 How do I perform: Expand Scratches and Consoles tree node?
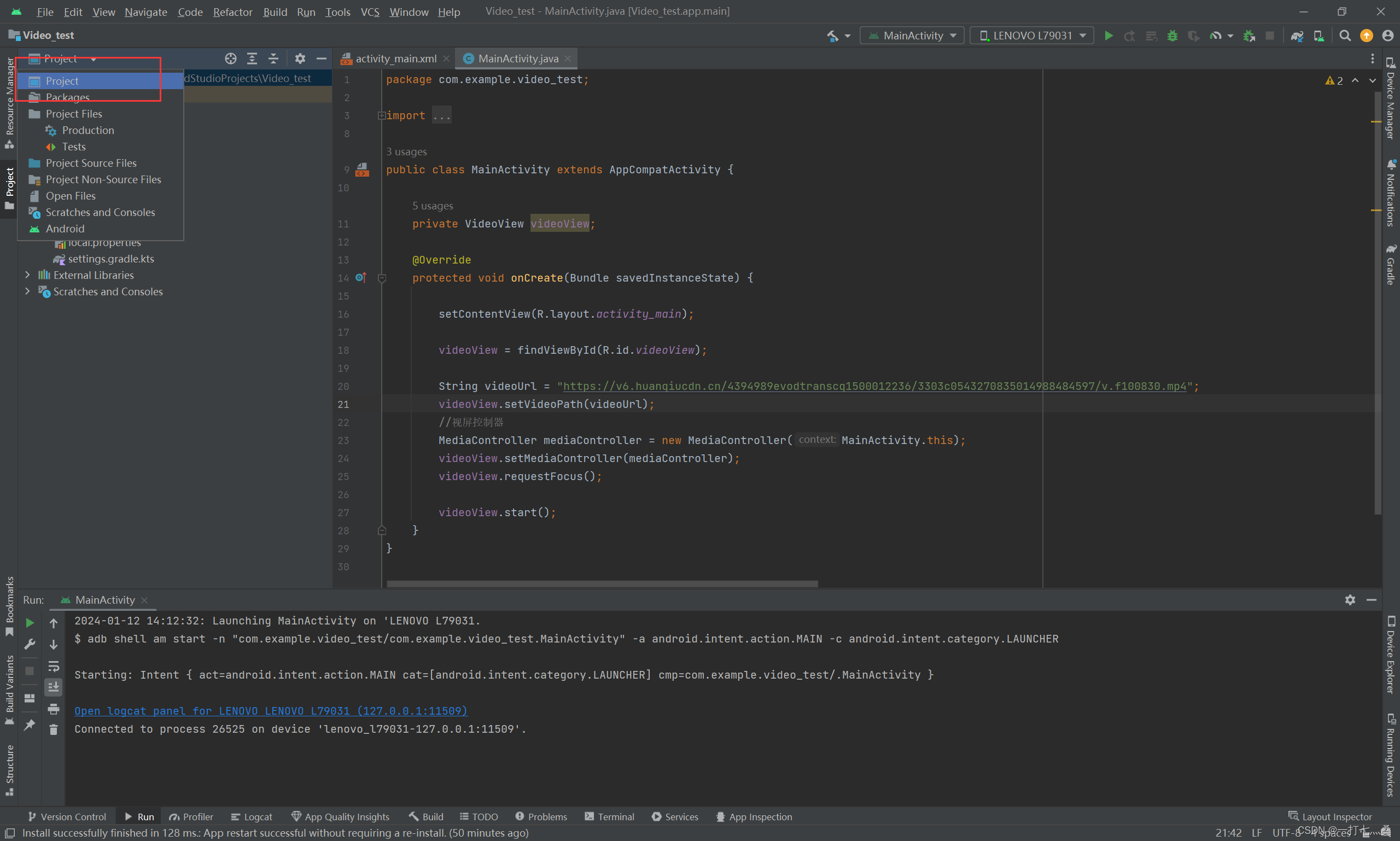27,291
